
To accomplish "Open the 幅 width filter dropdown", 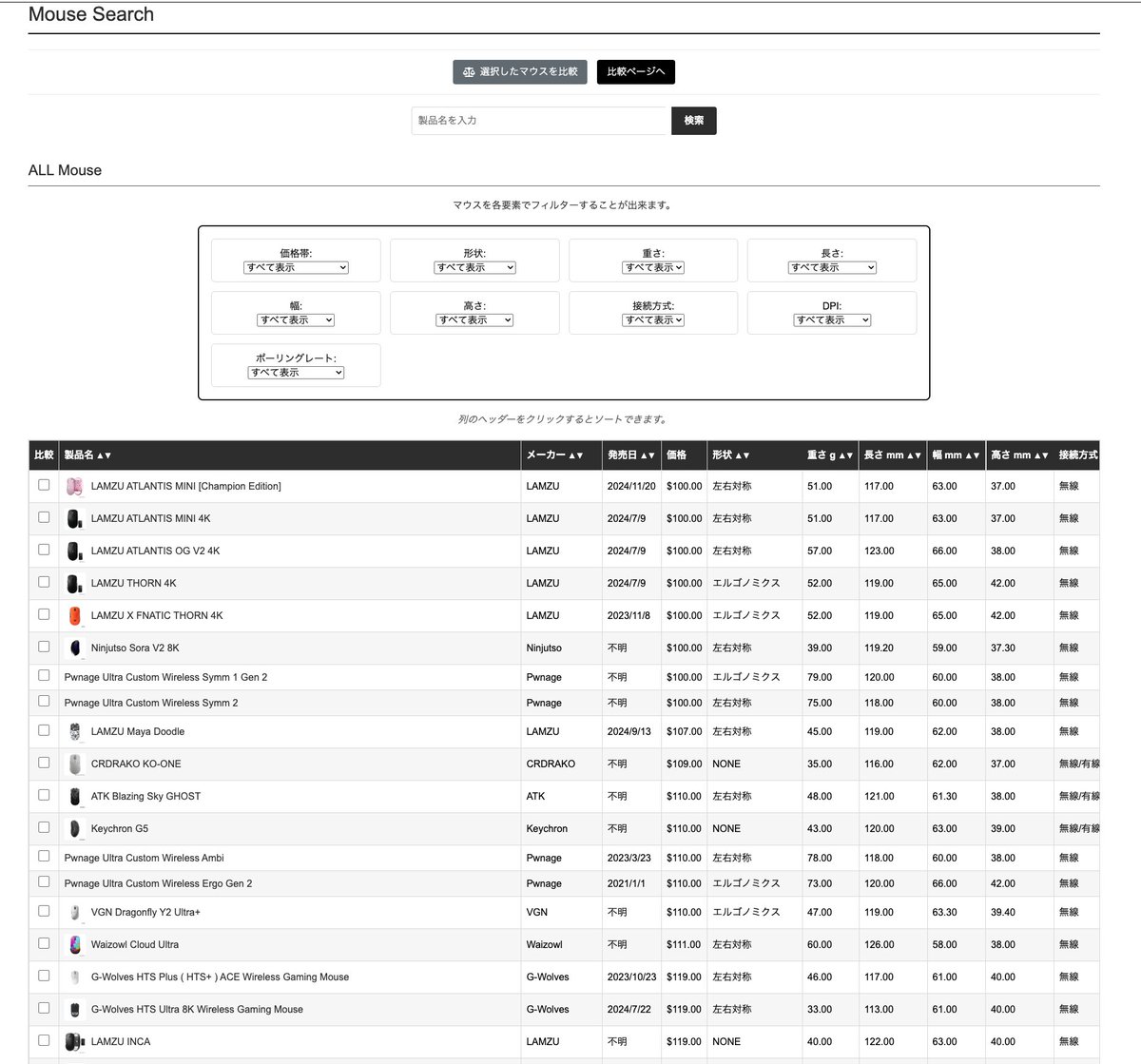I will pyautogui.click(x=296, y=320).
